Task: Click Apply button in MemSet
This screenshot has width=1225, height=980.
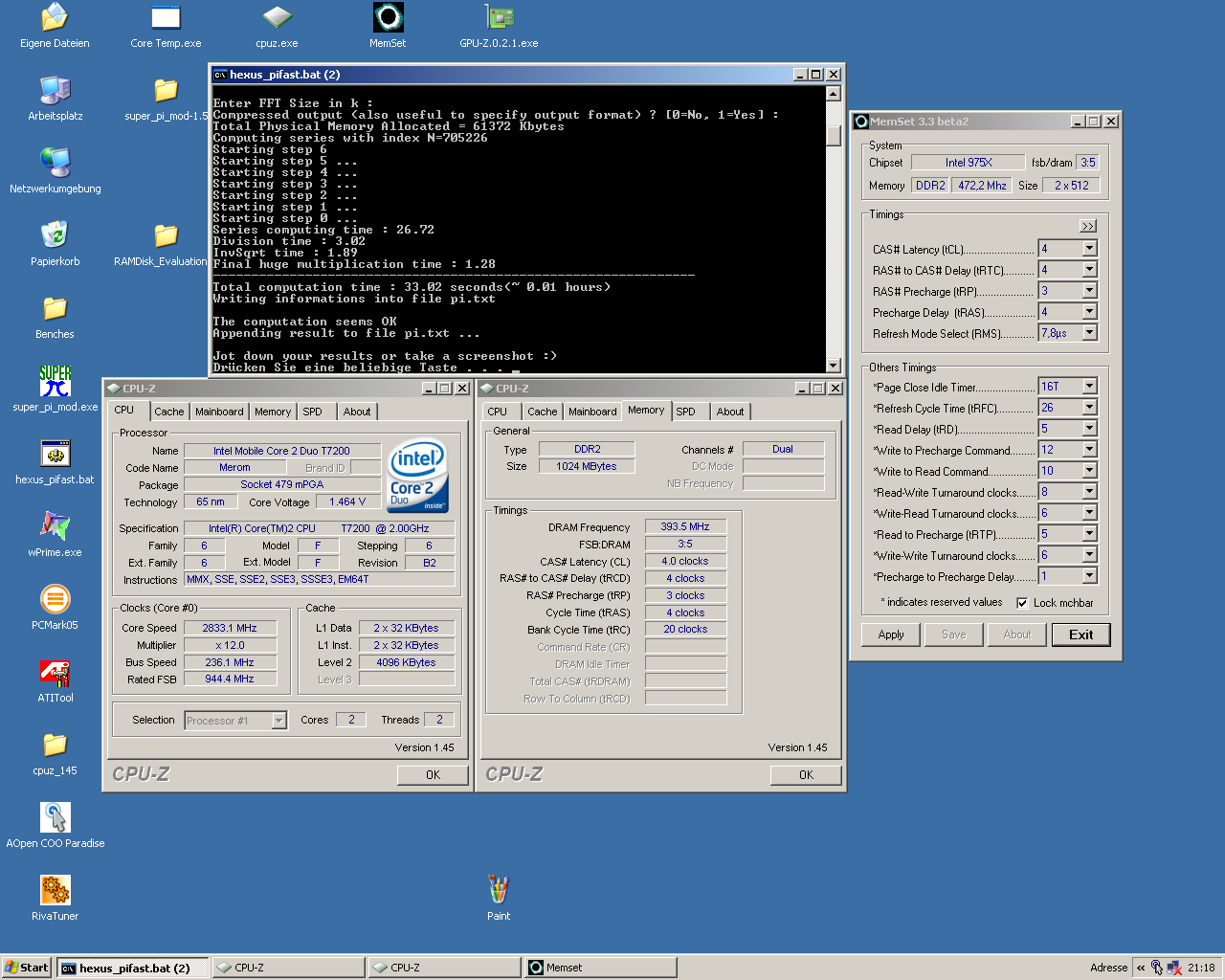Action: click(891, 635)
